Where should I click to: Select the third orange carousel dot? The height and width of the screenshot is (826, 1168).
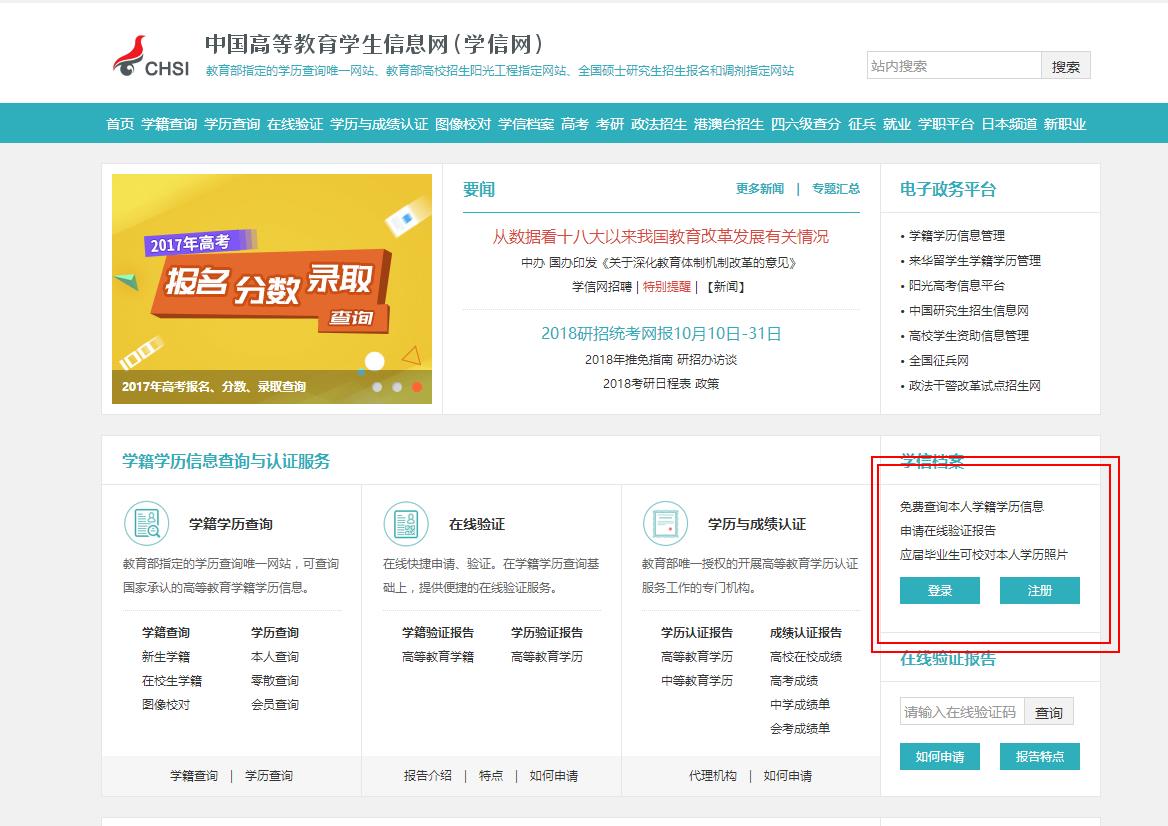click(x=417, y=387)
